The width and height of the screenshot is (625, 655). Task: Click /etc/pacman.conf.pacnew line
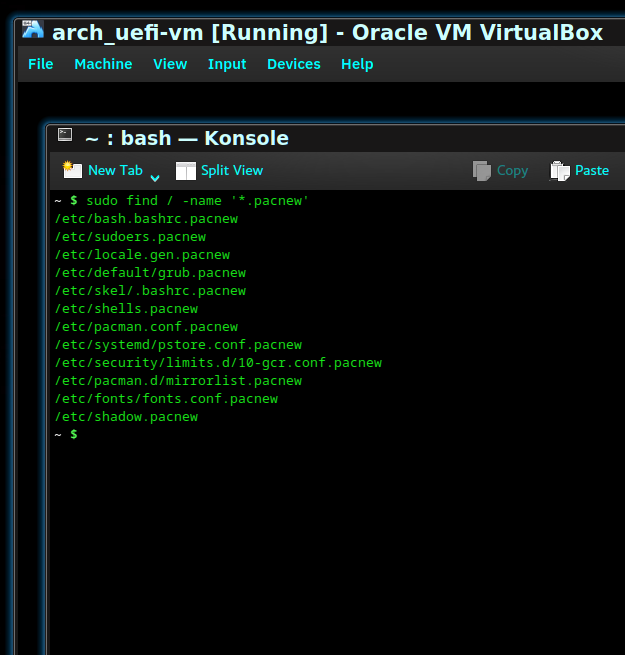tap(147, 327)
